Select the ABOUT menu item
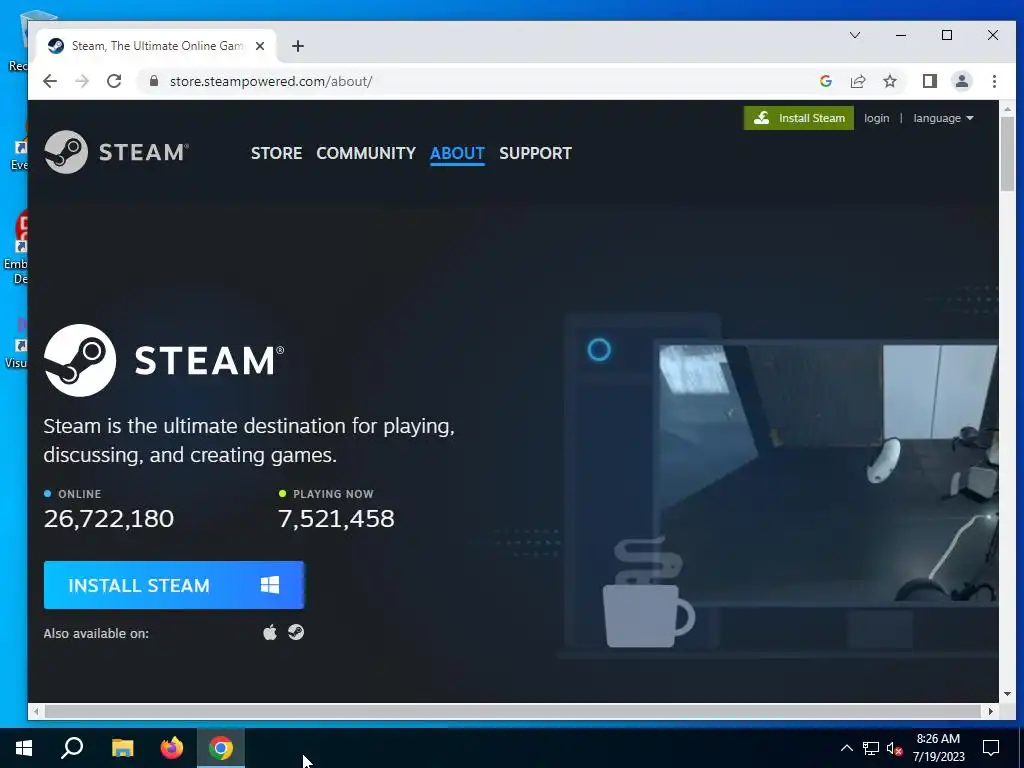1024x768 pixels. click(457, 153)
